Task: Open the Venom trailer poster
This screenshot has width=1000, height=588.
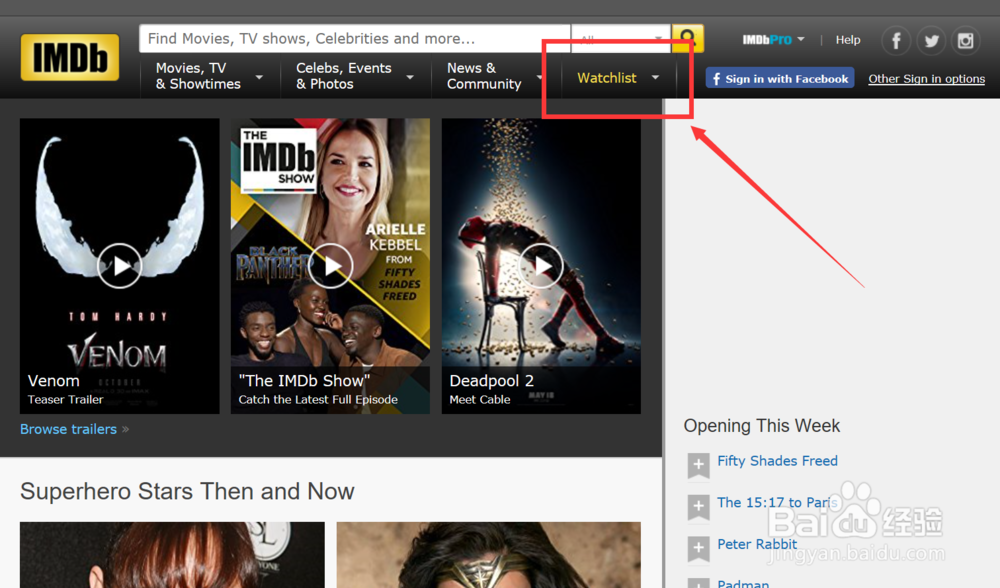Action: tap(119, 266)
